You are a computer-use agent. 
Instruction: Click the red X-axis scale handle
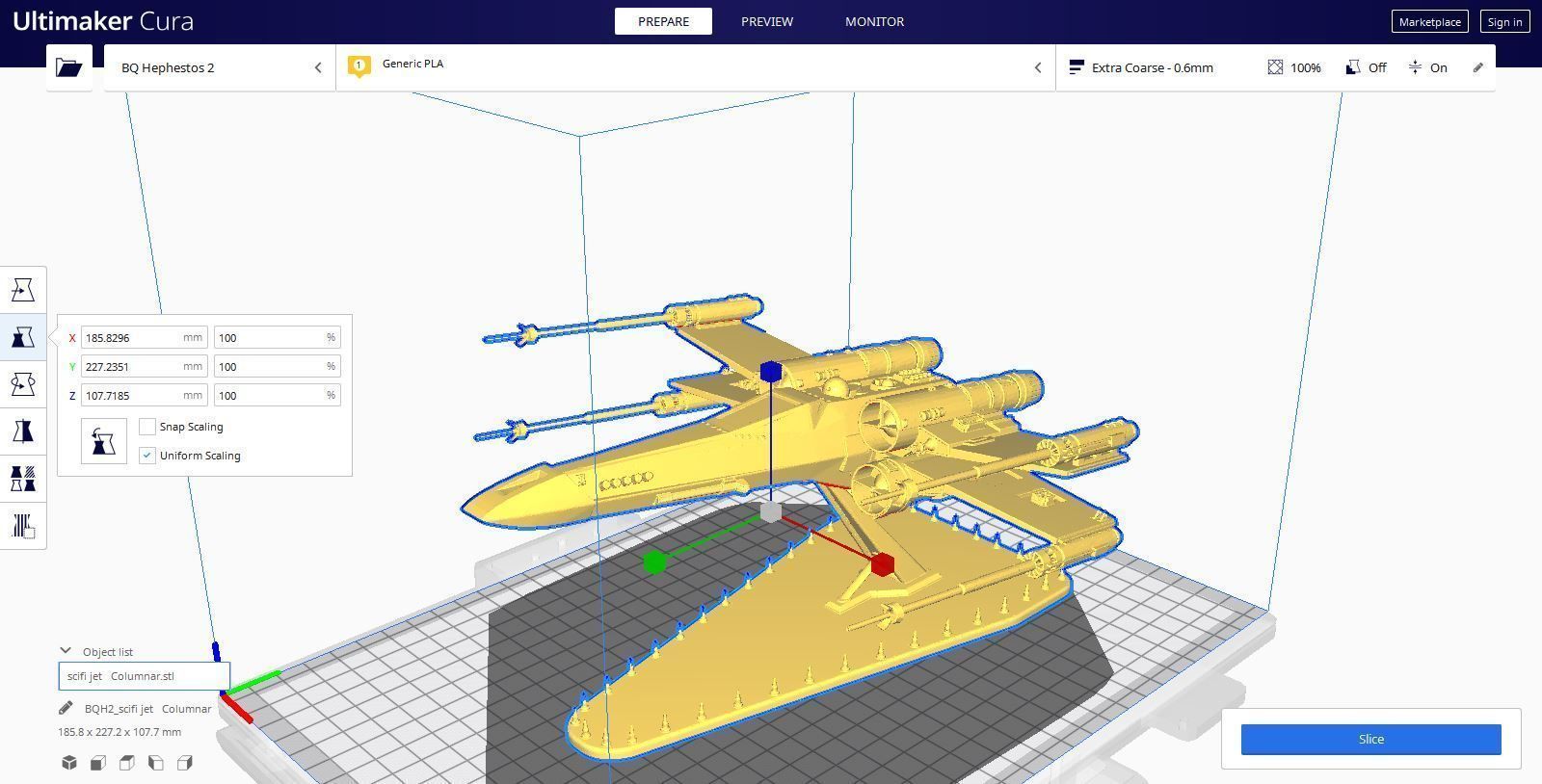tap(882, 564)
